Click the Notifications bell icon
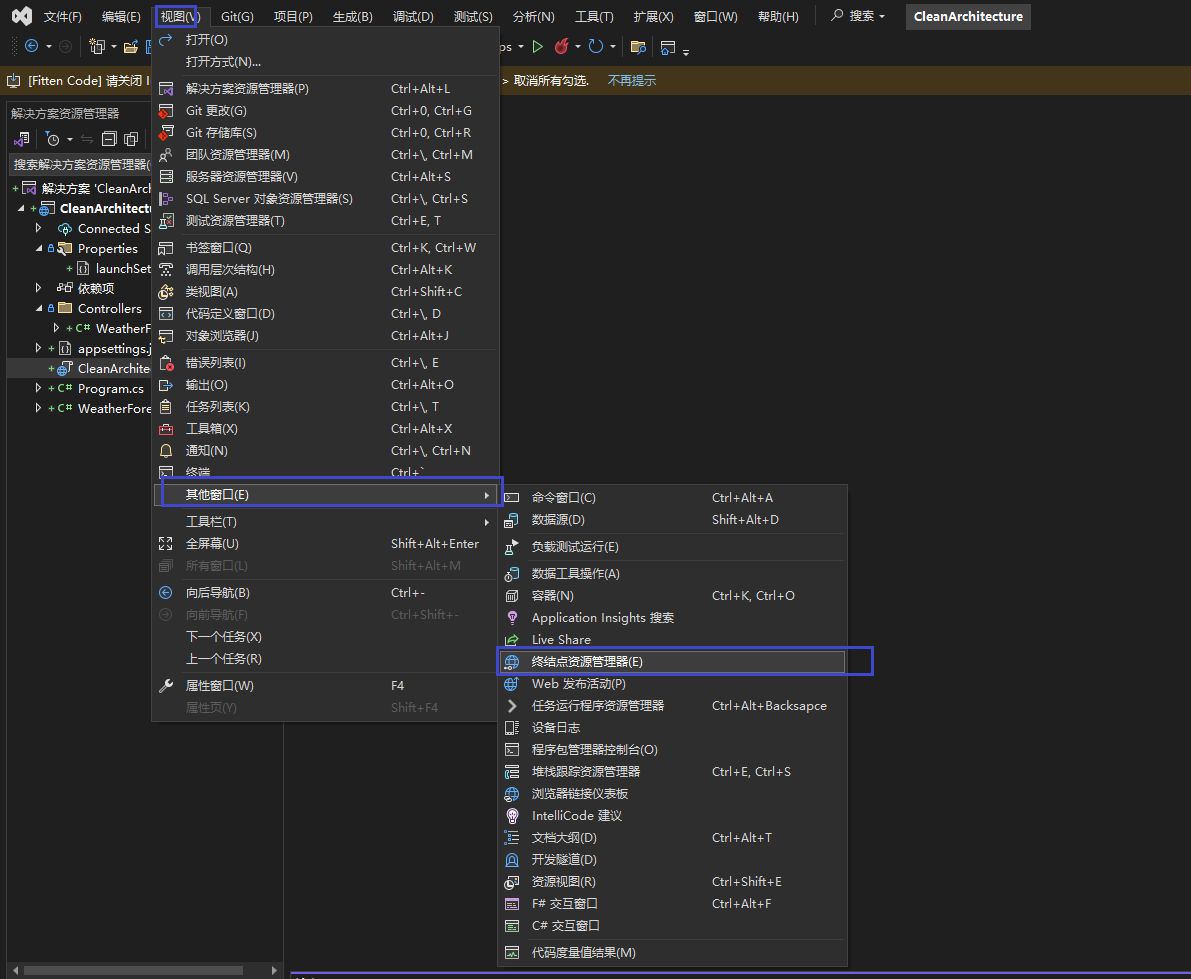Image resolution: width=1191 pixels, height=979 pixels. [x=166, y=451]
